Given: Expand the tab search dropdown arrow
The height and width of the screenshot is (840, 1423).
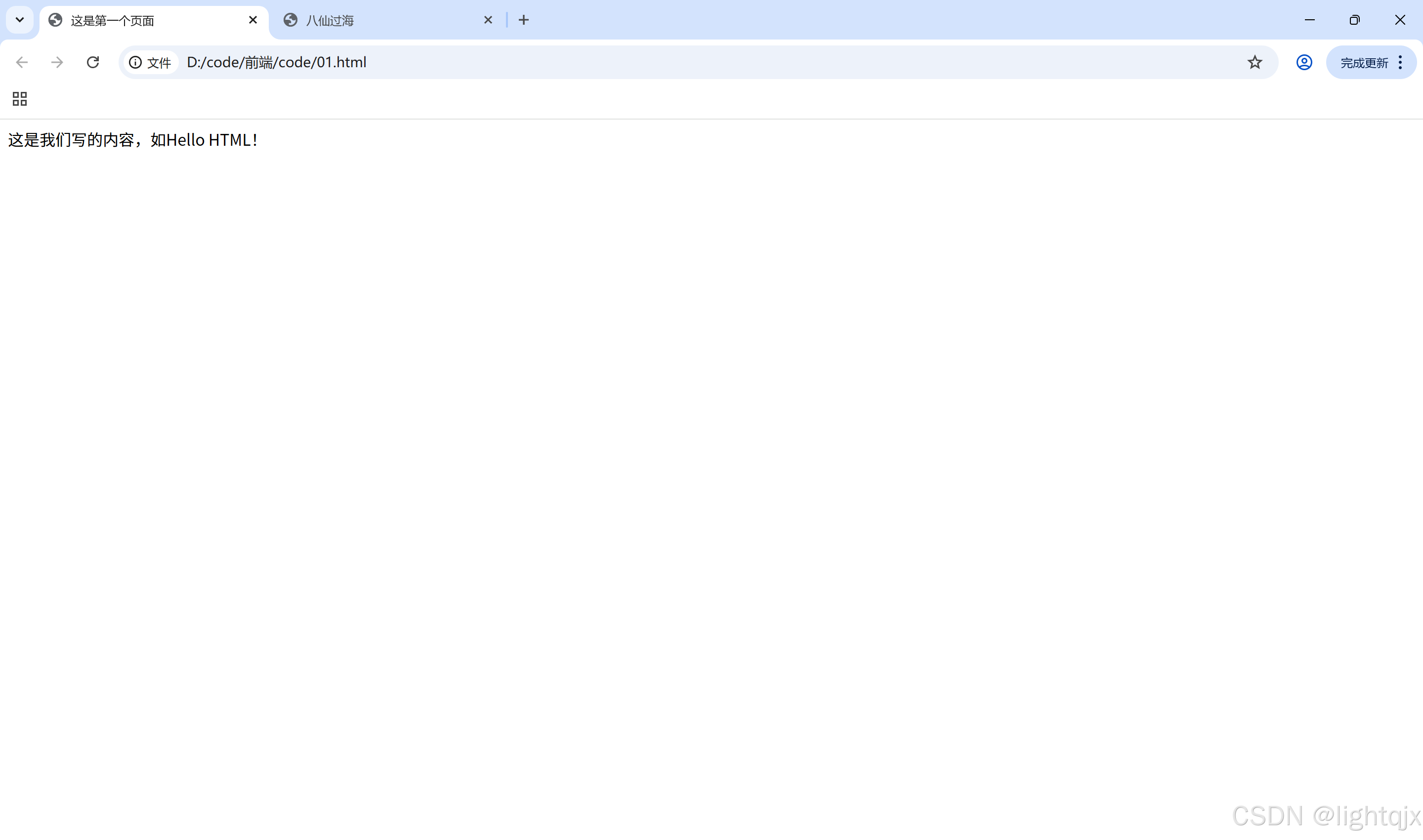Looking at the screenshot, I should click(x=20, y=20).
